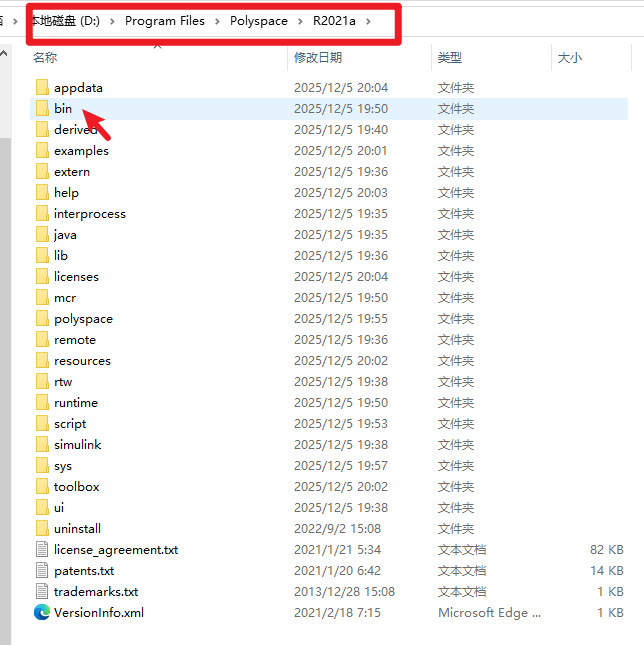Select VersionInfo.xml file name
This screenshot has height=645, width=644.
click(99, 613)
